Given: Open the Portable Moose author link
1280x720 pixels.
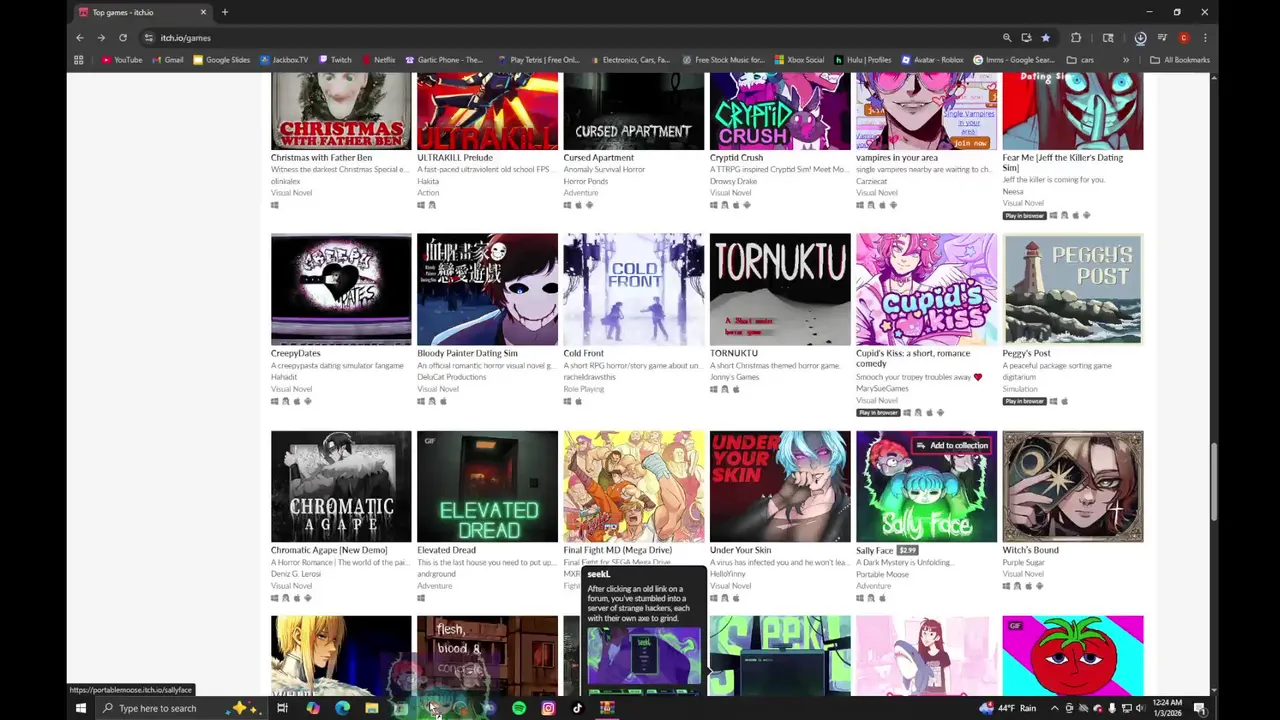Looking at the screenshot, I should click(x=881, y=574).
